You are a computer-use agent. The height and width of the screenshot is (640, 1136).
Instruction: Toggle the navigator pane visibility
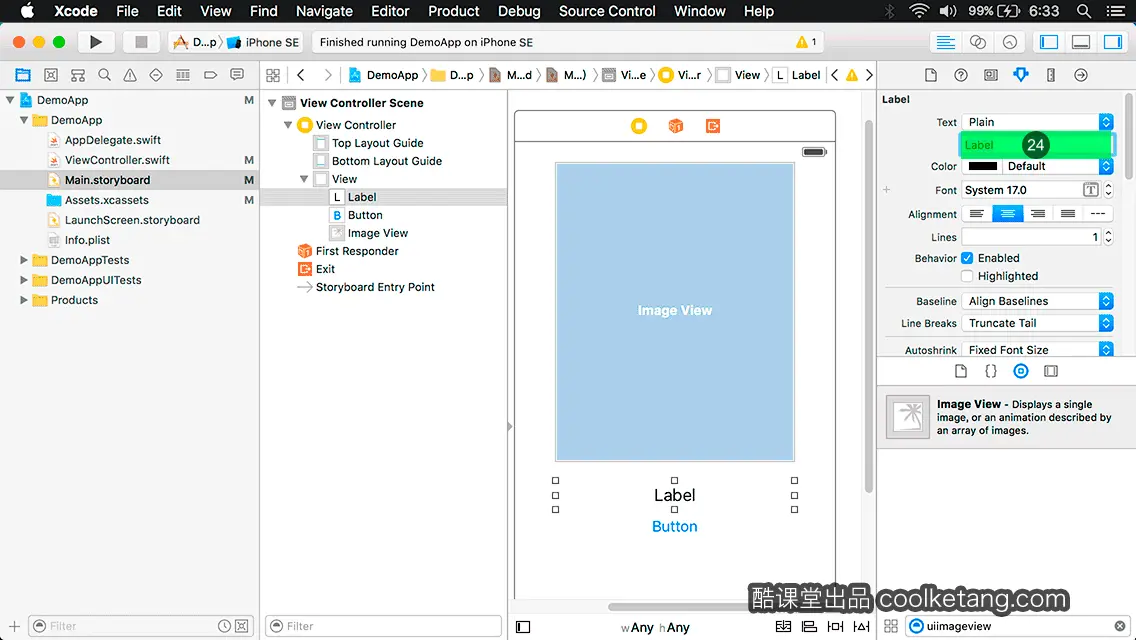(1049, 42)
